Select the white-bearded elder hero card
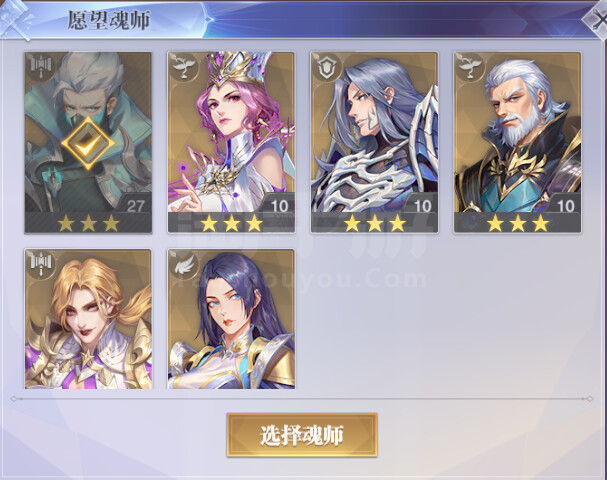 pos(518,142)
